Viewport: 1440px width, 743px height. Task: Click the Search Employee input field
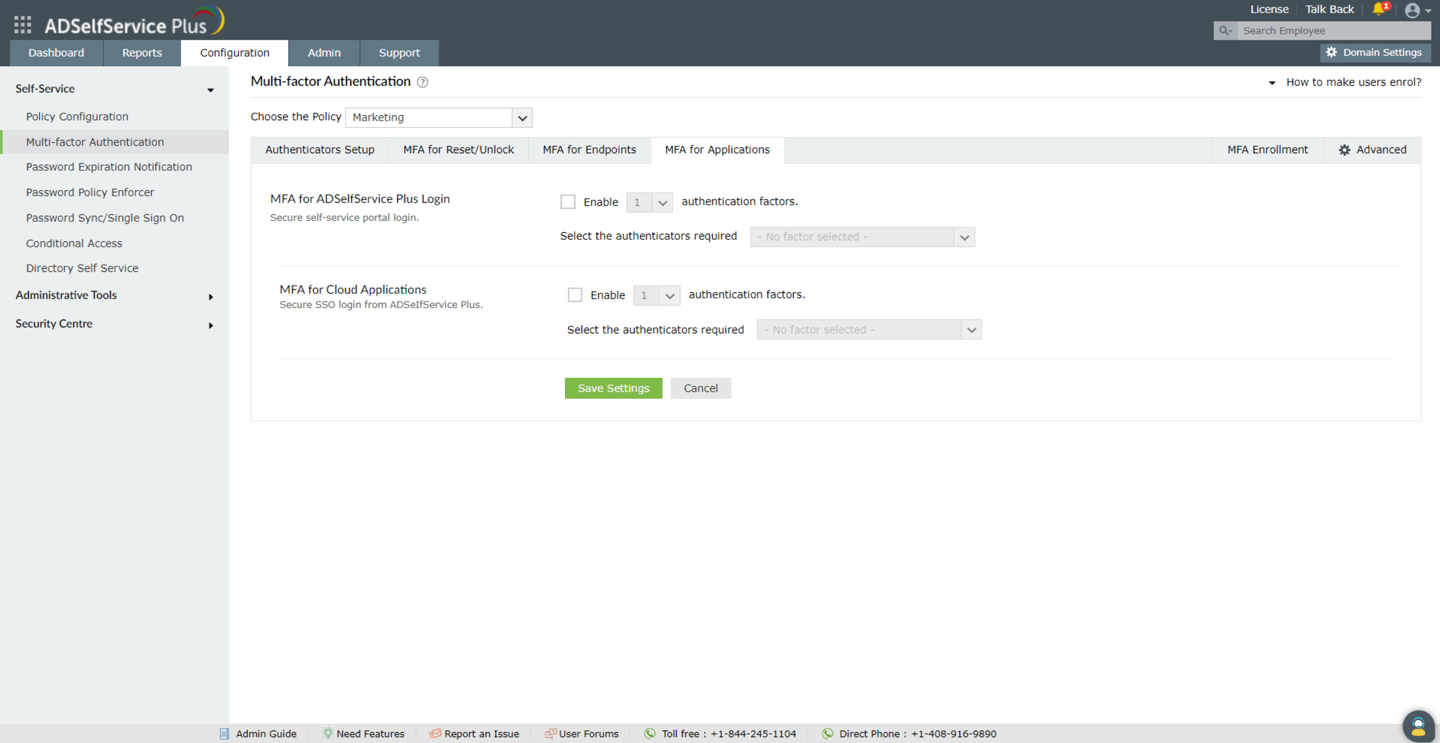(1334, 31)
